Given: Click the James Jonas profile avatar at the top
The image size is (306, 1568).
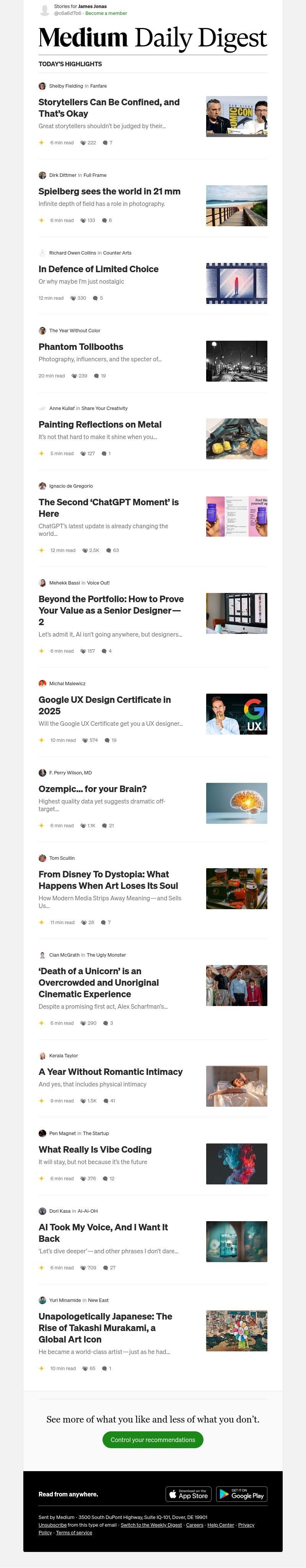Looking at the screenshot, I should click(x=44, y=10).
